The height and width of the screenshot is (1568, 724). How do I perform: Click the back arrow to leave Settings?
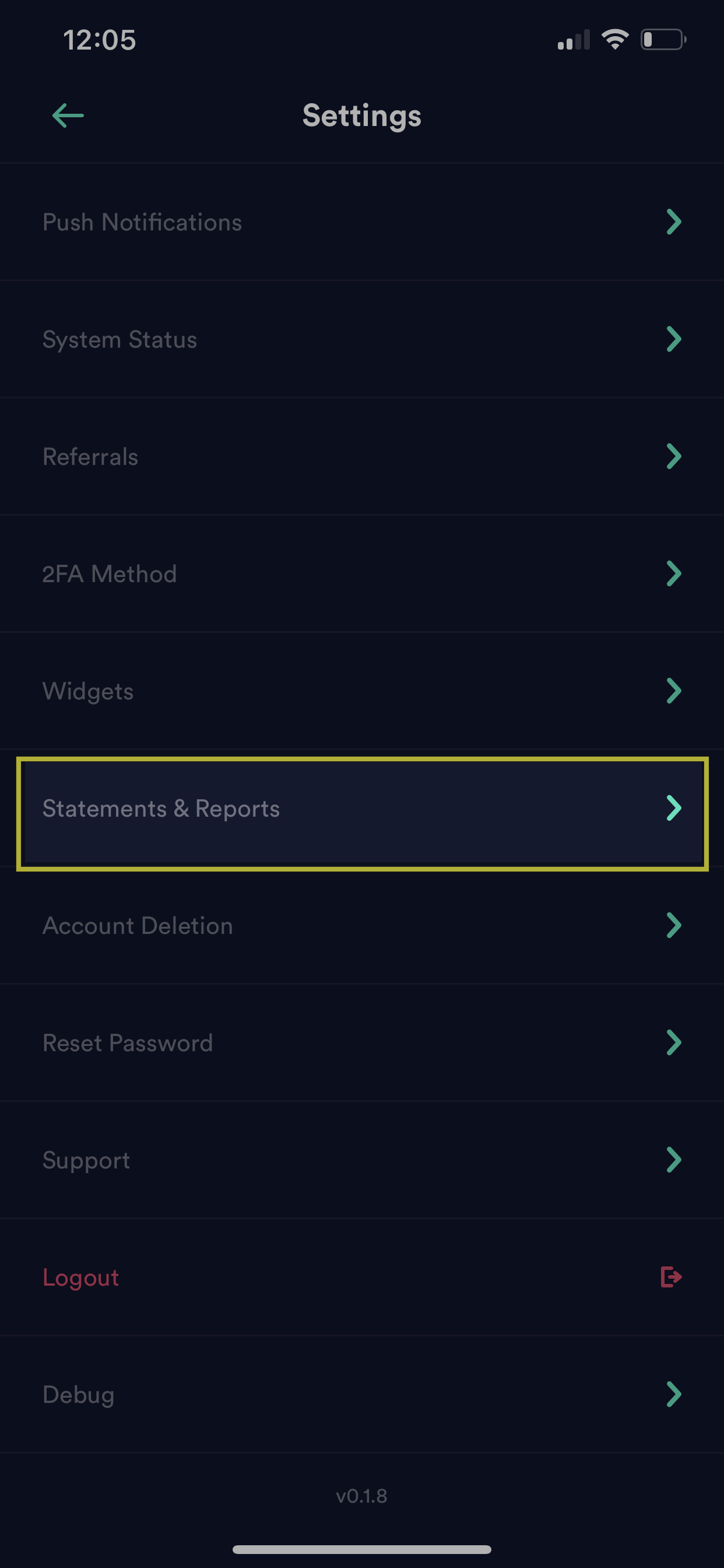pos(67,115)
